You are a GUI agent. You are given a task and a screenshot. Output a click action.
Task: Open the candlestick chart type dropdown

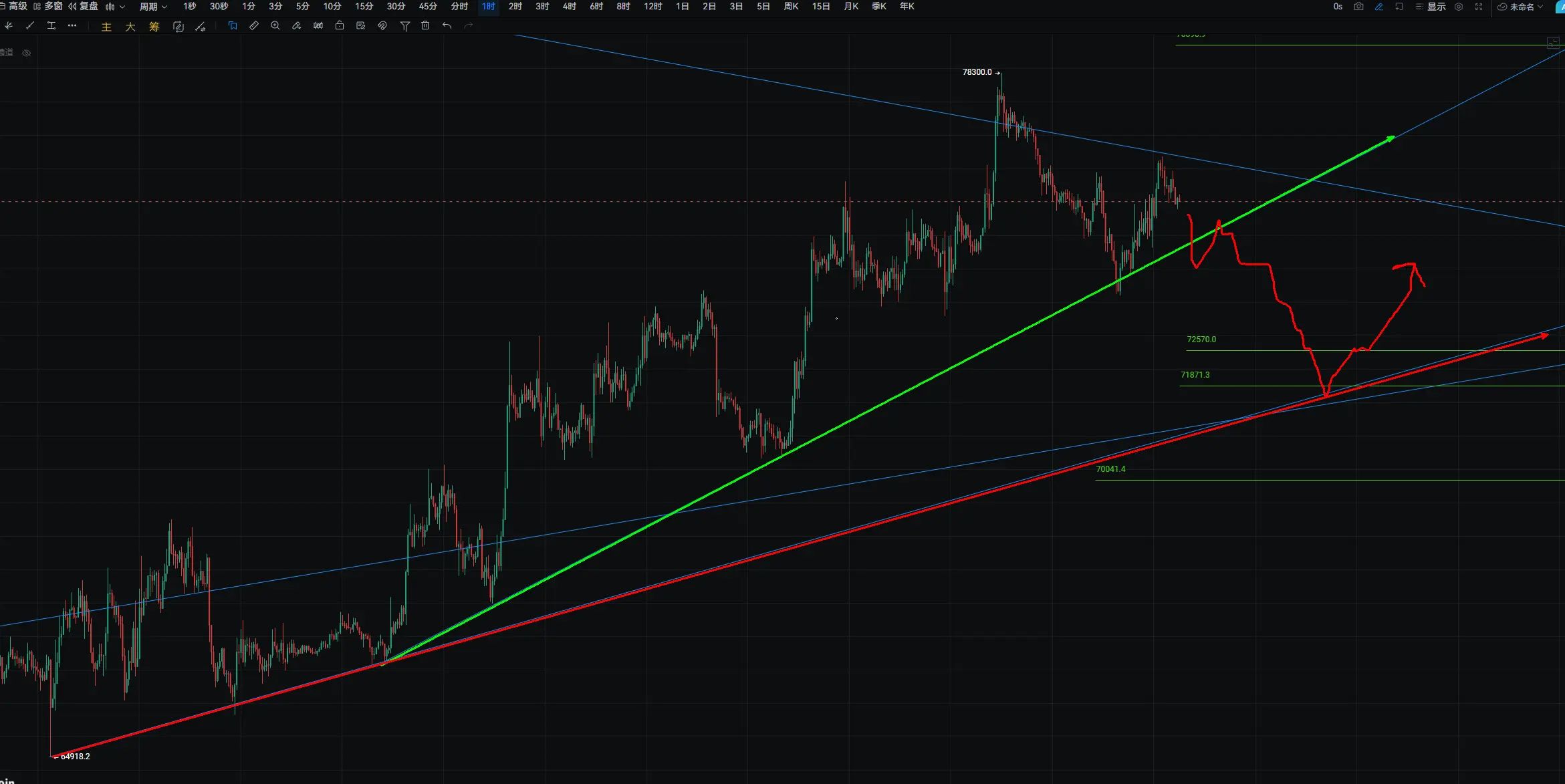click(115, 7)
